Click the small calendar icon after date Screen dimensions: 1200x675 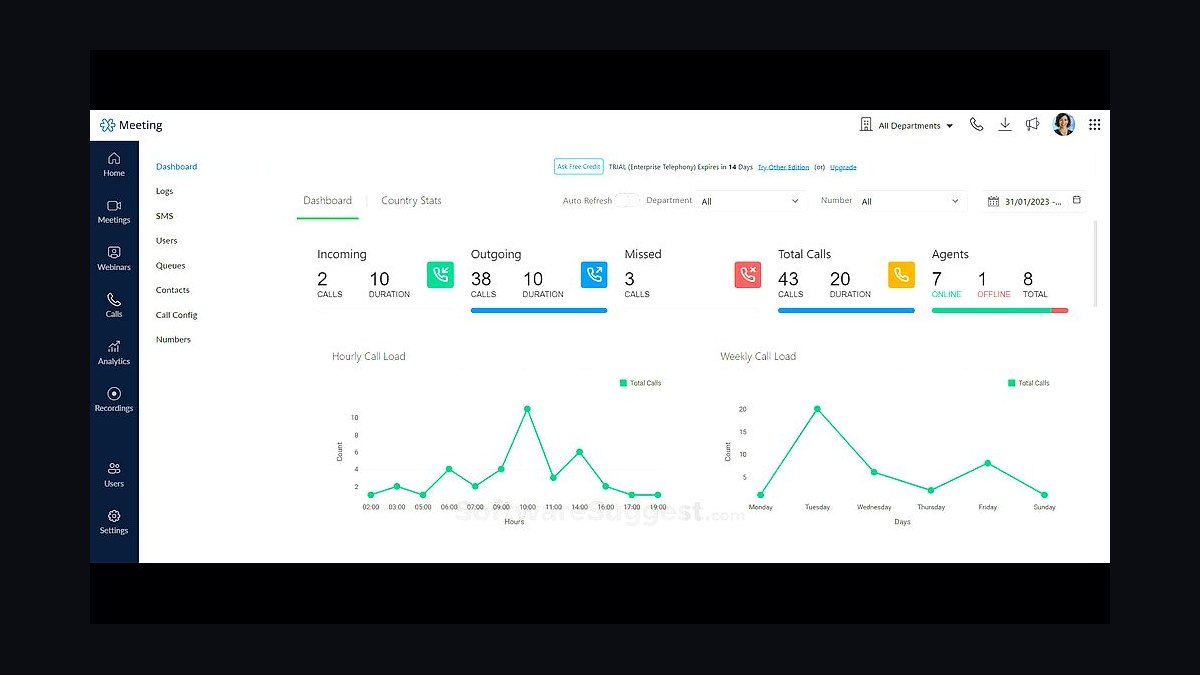pyautogui.click(x=1077, y=200)
